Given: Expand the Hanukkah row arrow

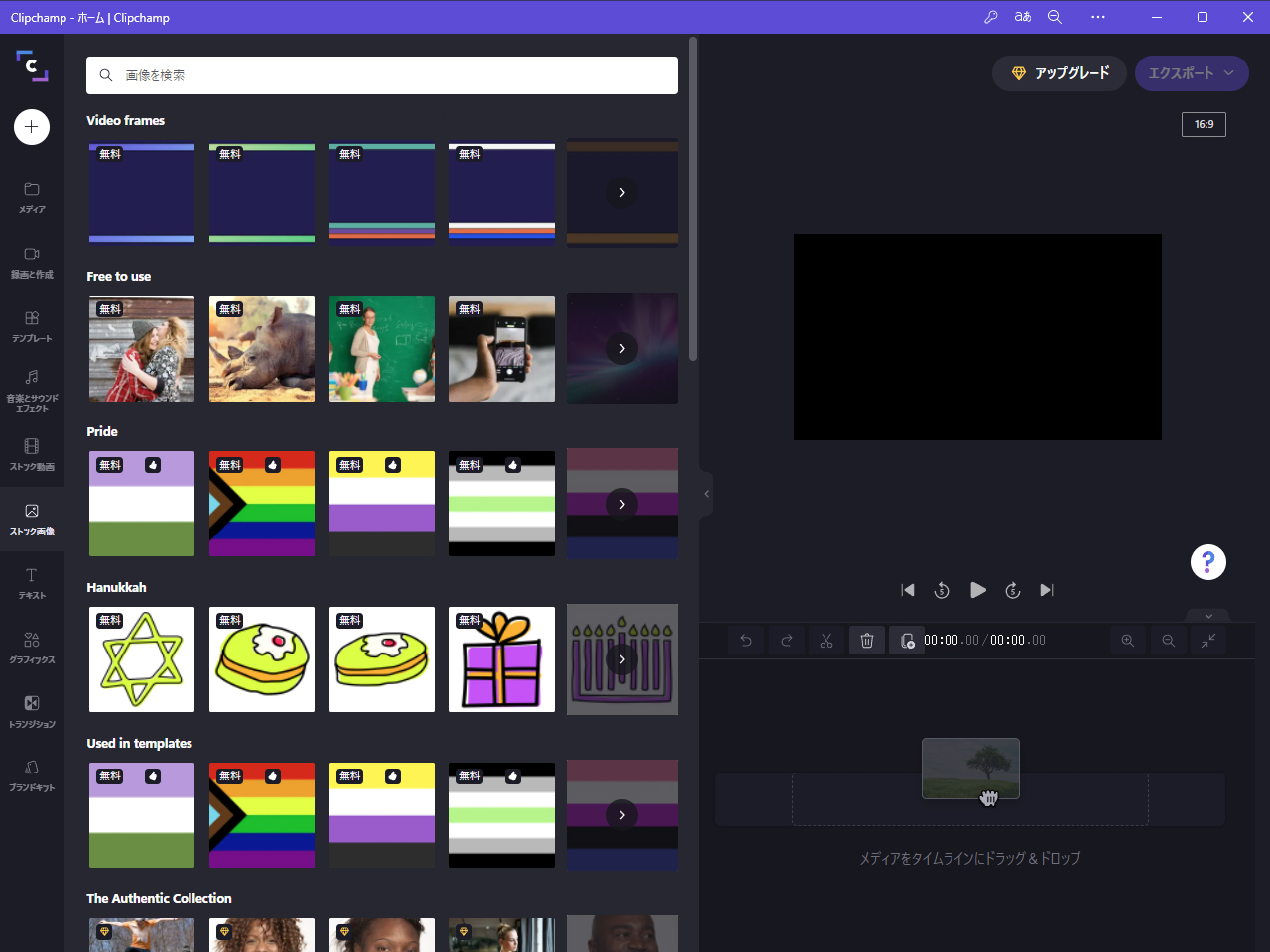Looking at the screenshot, I should (x=622, y=659).
